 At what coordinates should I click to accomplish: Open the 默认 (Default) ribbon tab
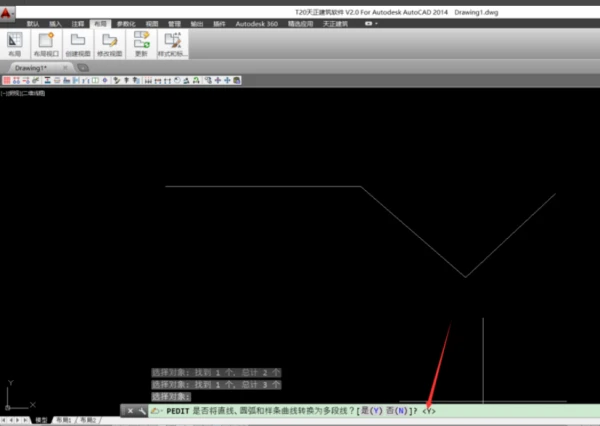(x=33, y=21)
